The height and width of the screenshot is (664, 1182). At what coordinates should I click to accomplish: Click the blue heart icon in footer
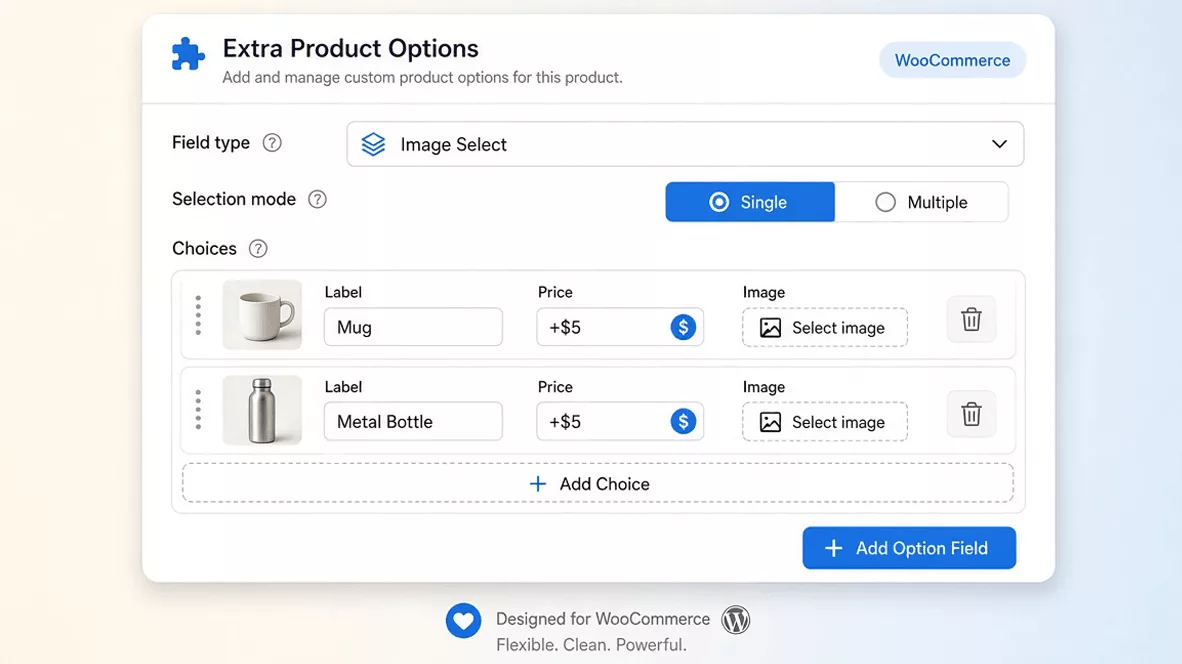463,620
